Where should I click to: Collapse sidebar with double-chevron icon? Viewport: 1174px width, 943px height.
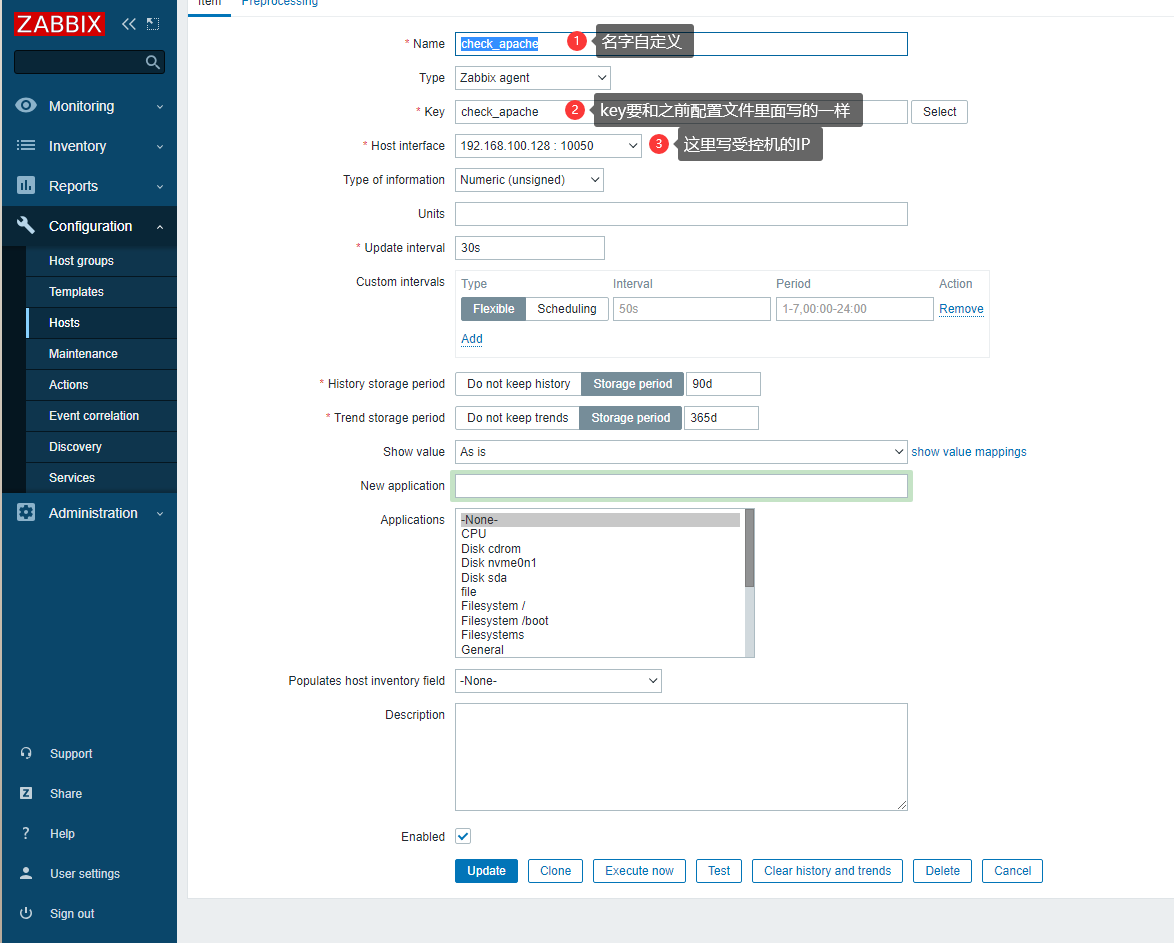tap(129, 24)
